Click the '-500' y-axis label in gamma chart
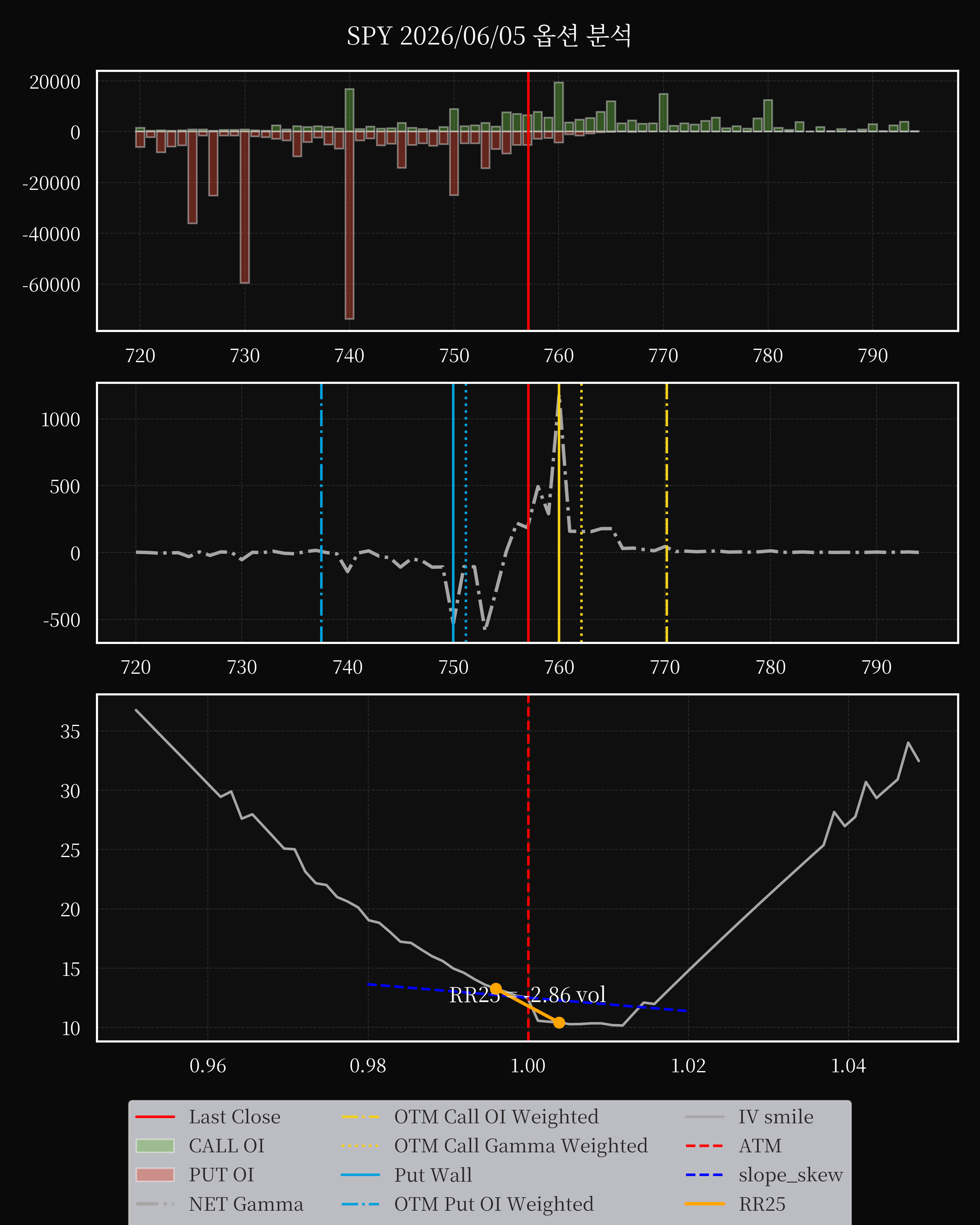 [61, 620]
